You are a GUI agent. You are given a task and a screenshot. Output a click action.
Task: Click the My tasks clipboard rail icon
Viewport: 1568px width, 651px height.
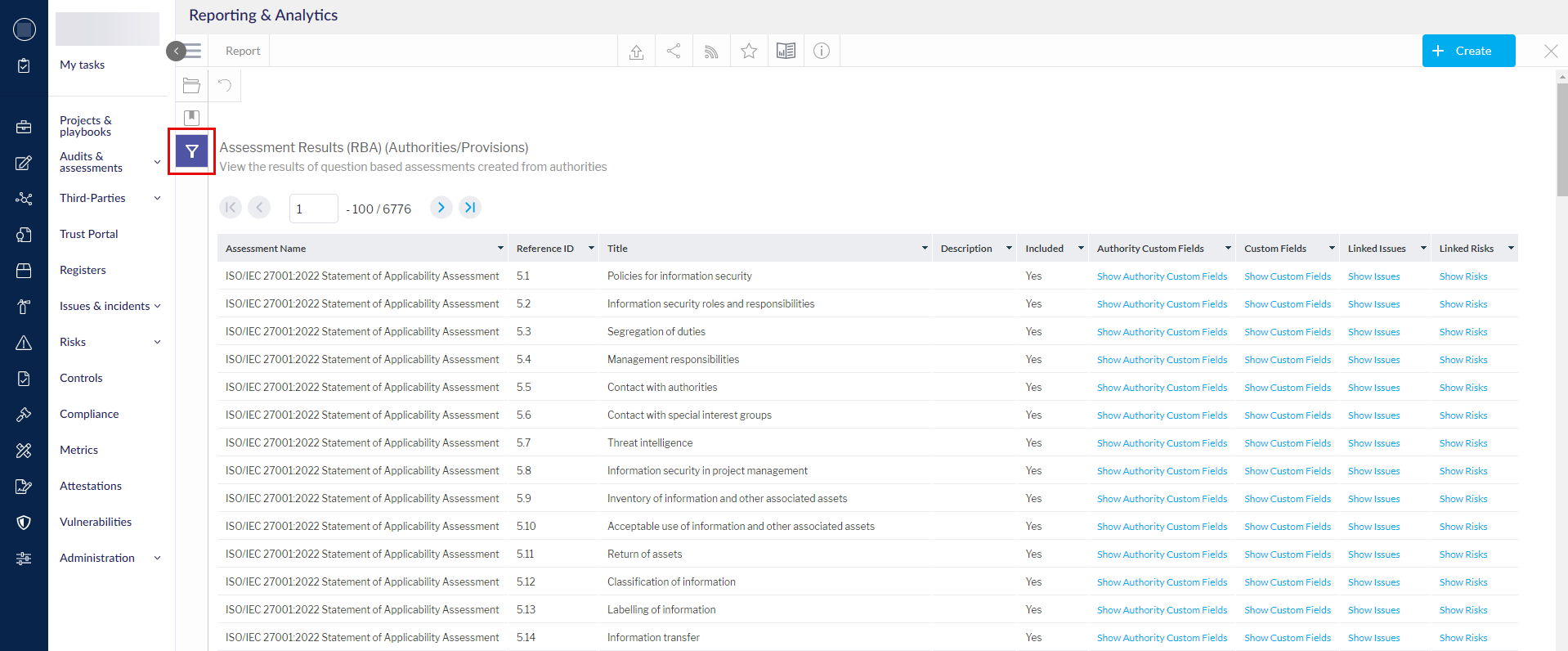point(24,65)
